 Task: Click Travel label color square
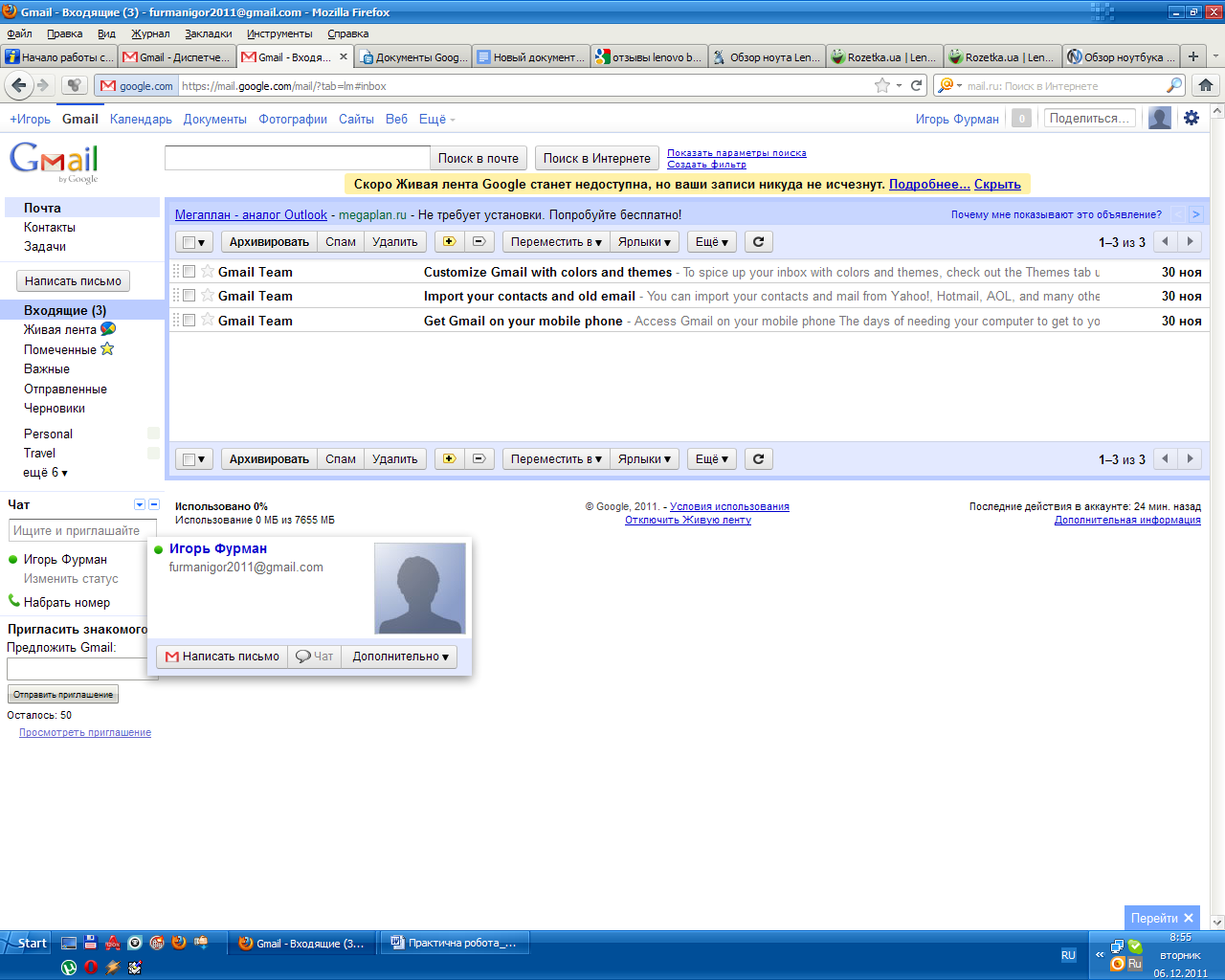click(x=153, y=453)
